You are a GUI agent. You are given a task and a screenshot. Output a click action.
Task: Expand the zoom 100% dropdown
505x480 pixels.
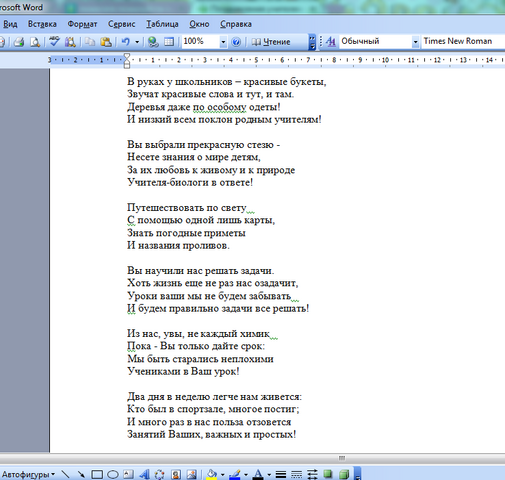click(x=223, y=42)
